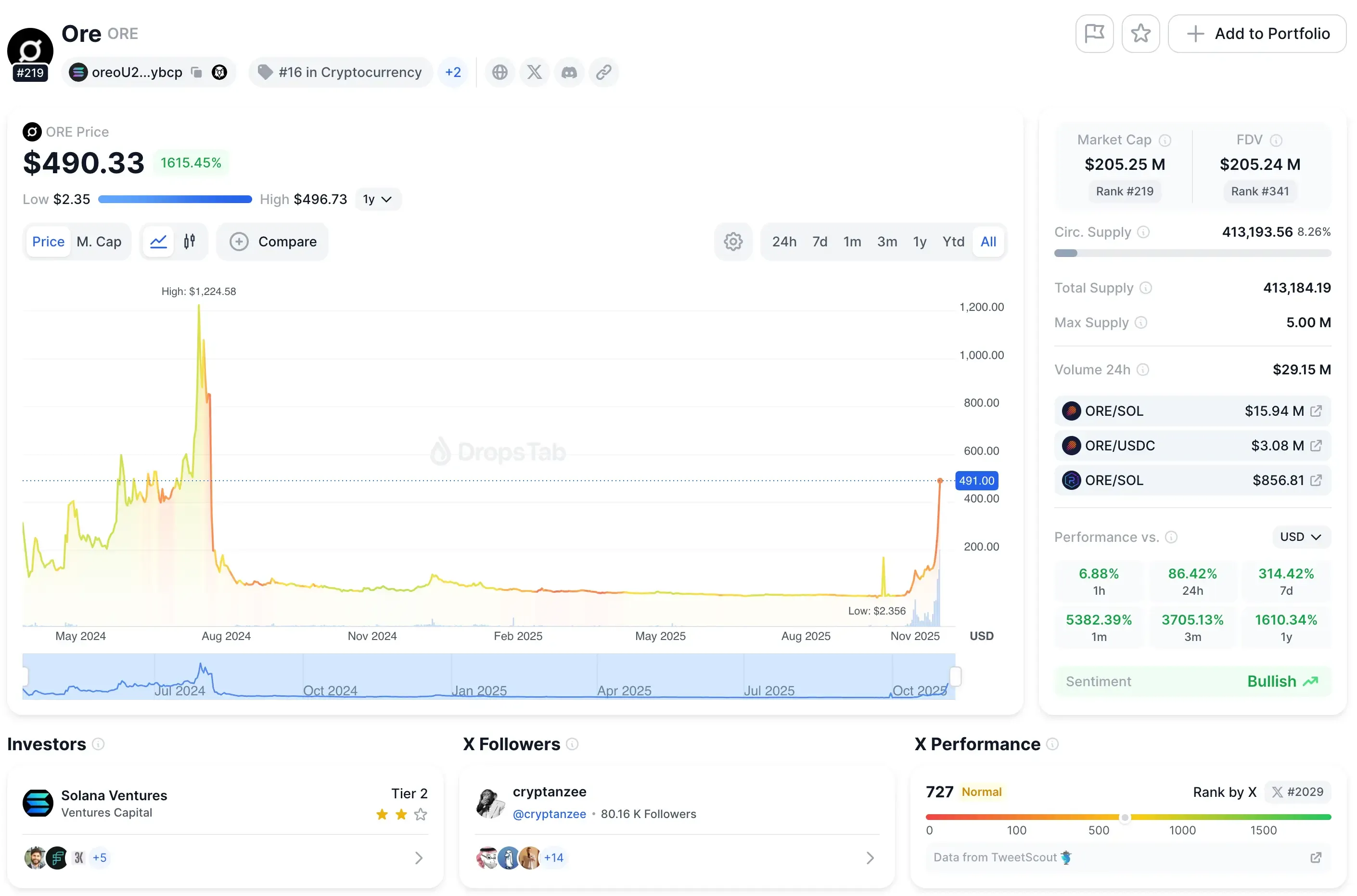Expand the Solana Ventures investors list arrow

click(x=418, y=858)
